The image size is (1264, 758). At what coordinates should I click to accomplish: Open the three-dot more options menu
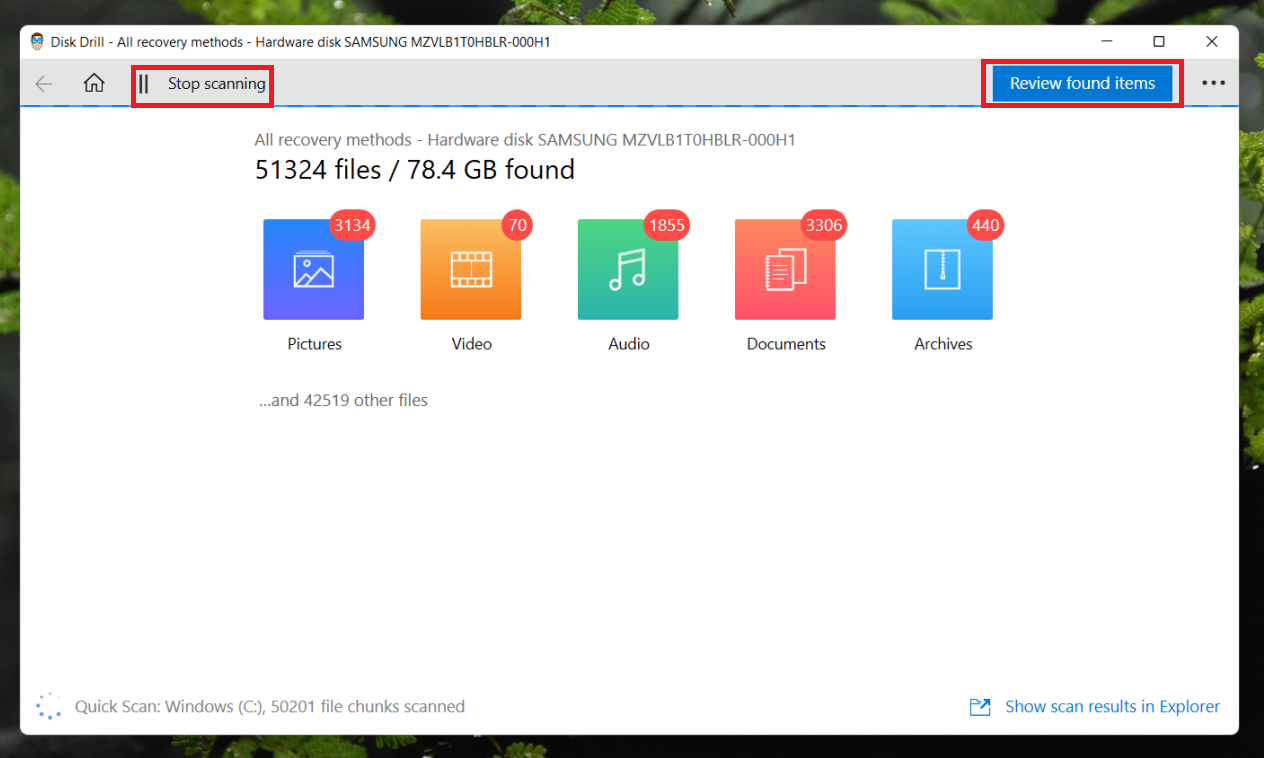coord(1213,84)
